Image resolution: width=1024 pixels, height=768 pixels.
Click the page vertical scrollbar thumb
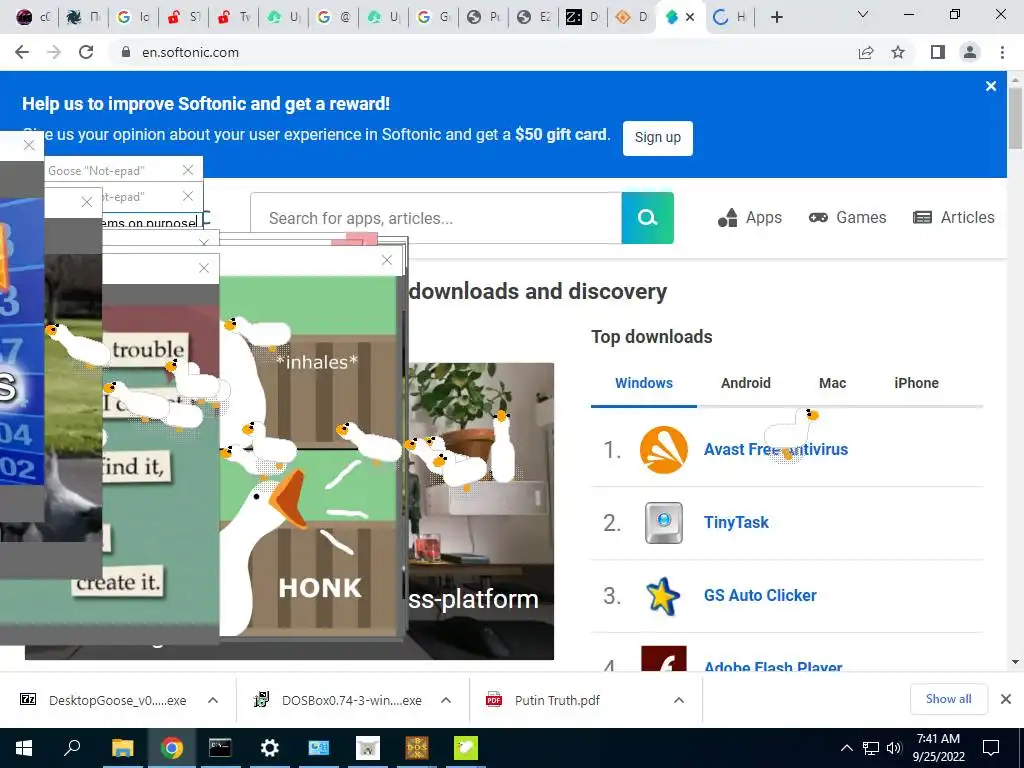[1015, 118]
